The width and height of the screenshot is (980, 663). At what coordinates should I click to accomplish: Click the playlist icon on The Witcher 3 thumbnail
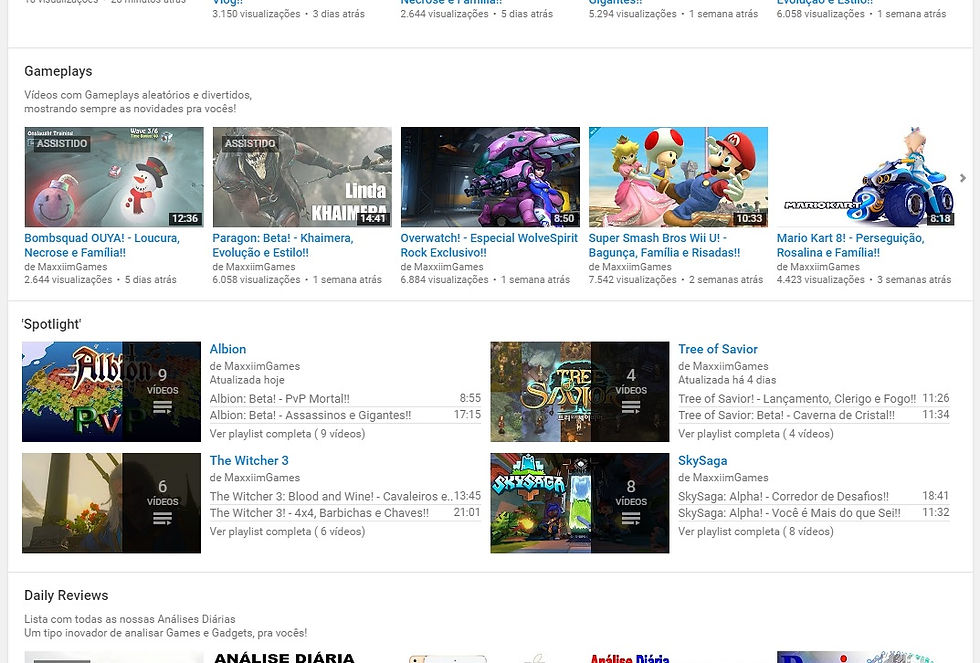[162, 519]
